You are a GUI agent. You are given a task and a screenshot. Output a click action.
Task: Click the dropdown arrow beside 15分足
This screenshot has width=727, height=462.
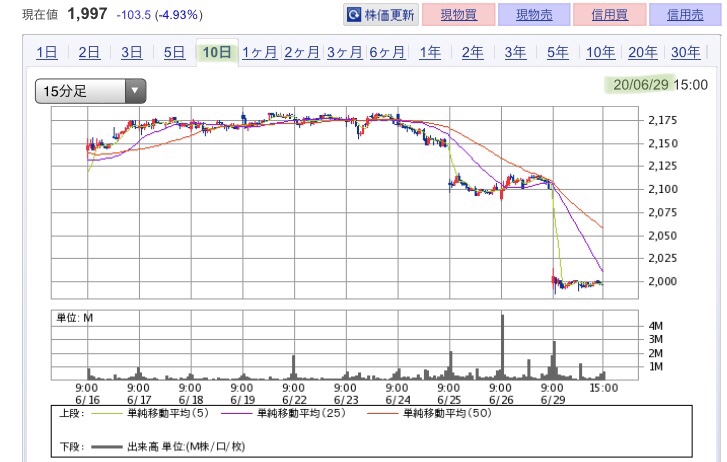point(135,91)
